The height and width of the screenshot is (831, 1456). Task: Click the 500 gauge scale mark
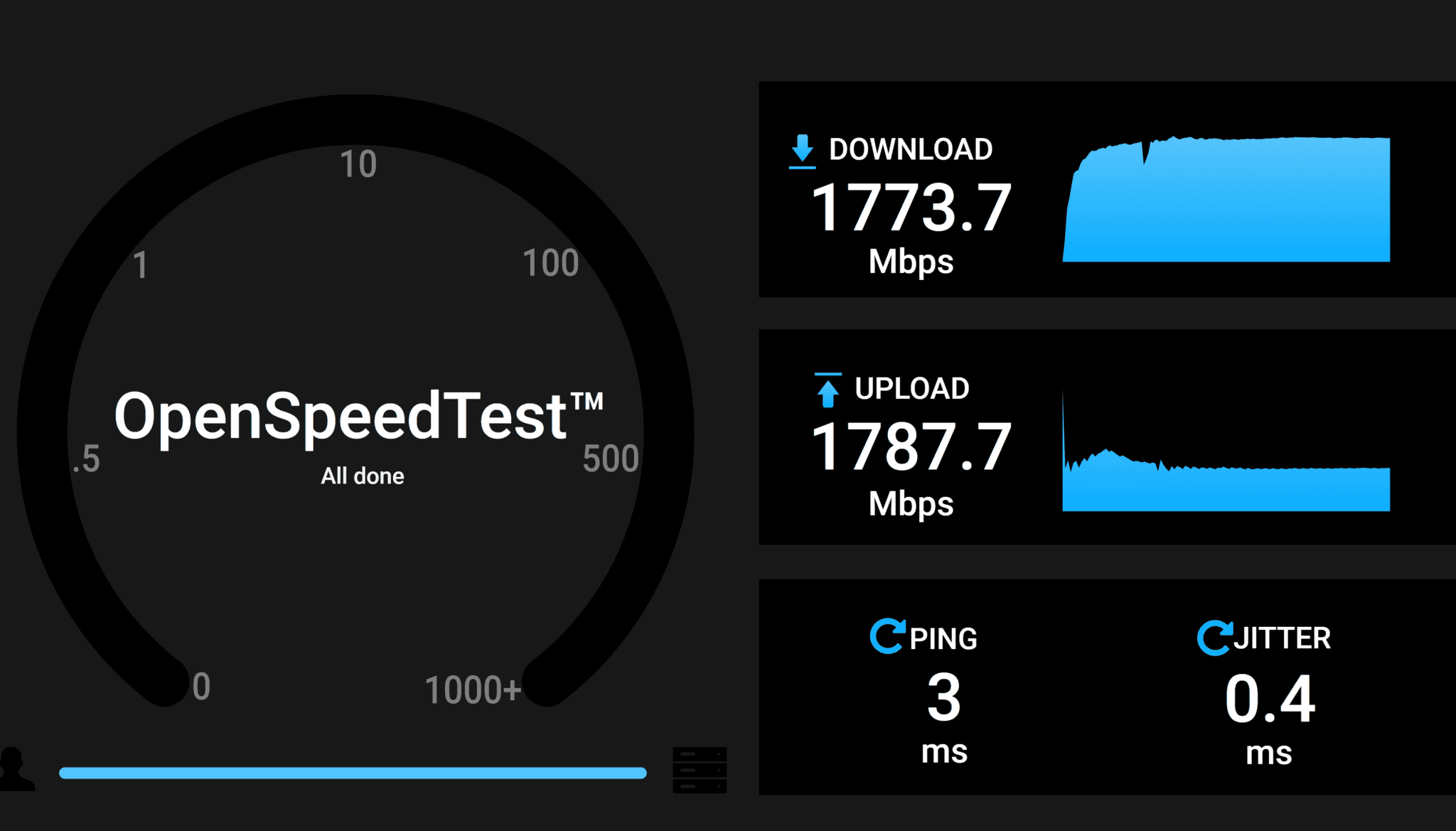coord(611,459)
